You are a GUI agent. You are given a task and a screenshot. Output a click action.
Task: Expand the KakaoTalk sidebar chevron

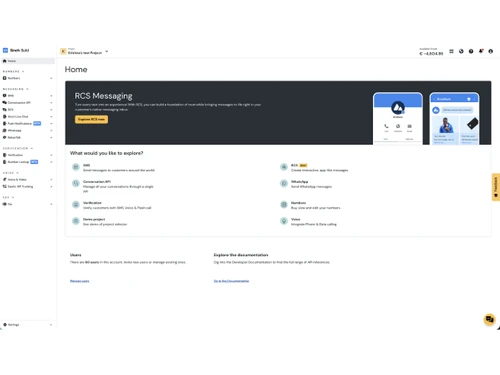coord(51,137)
